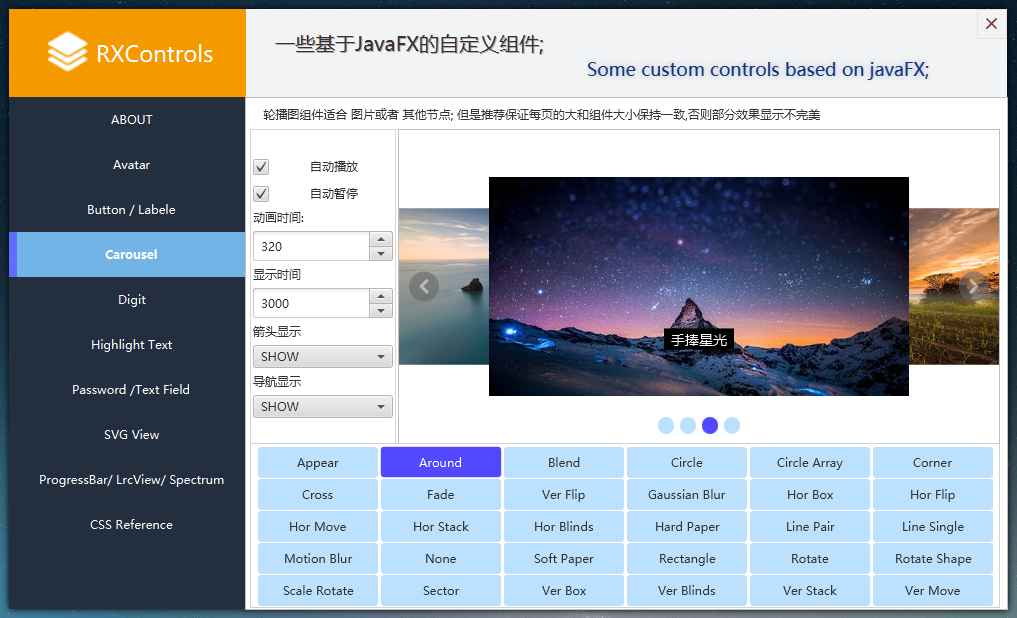Apply the Rotate Shape transition effect
This screenshot has width=1017, height=618.
click(932, 559)
